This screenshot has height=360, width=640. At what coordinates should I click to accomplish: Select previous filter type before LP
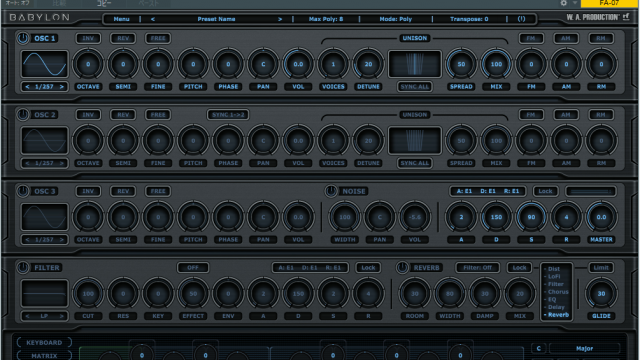(x=27, y=316)
